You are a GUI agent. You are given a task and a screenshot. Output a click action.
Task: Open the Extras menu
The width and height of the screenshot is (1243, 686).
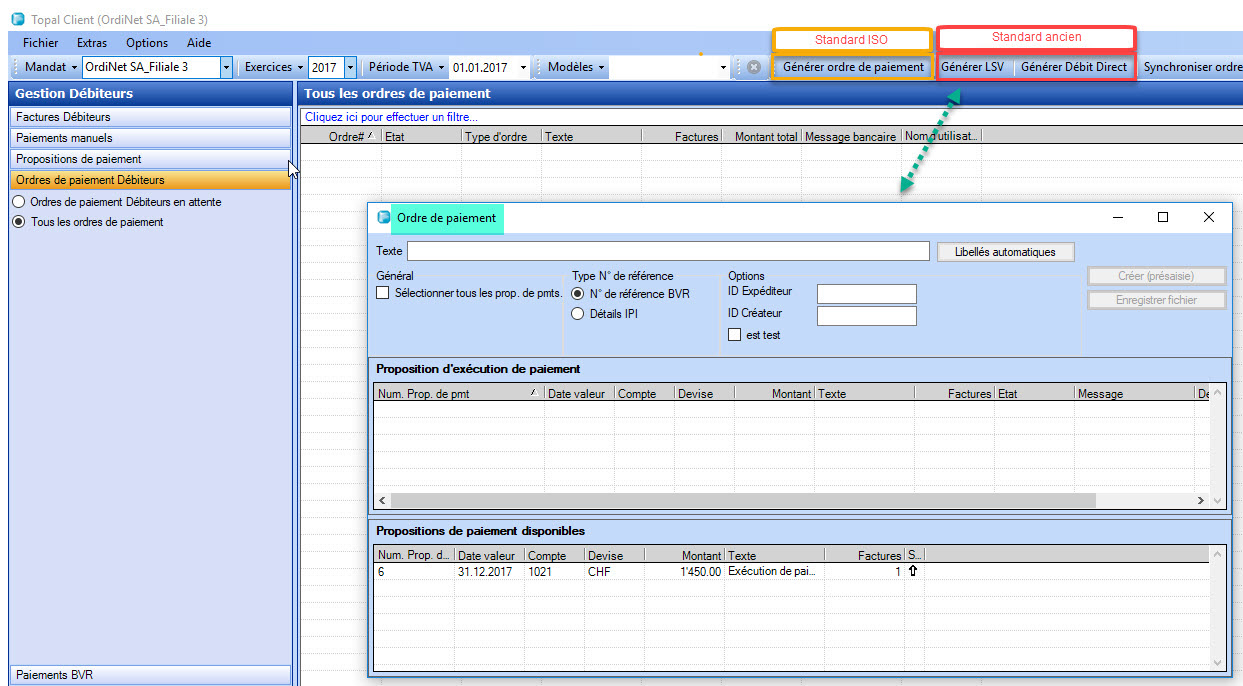pos(91,43)
